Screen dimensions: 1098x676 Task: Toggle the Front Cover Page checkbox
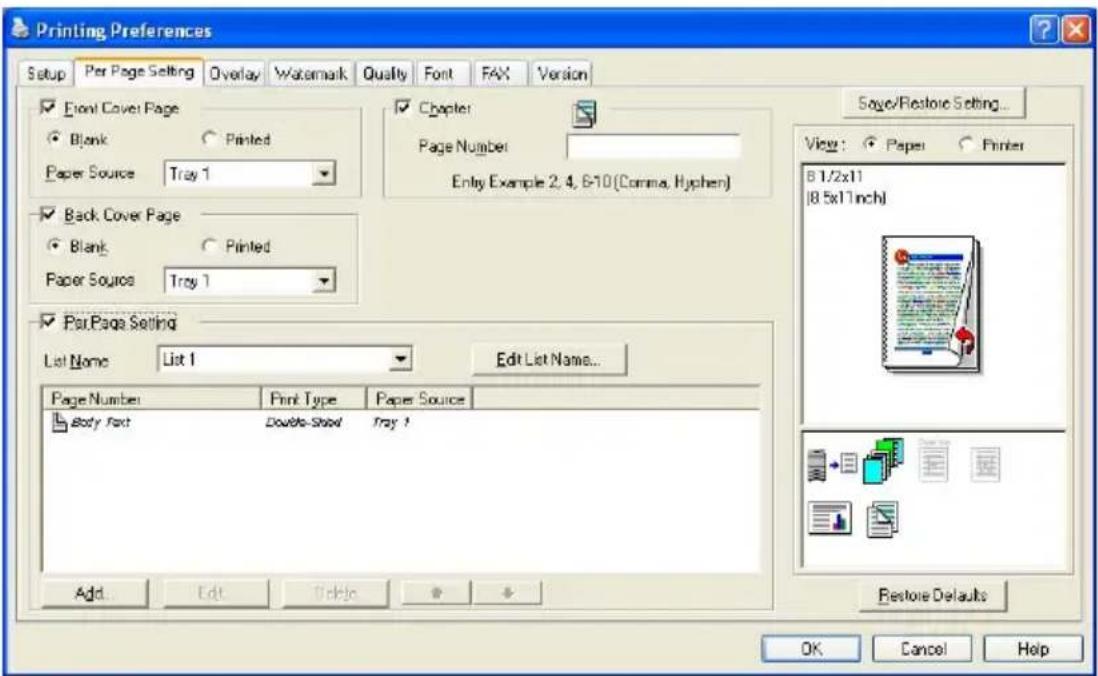tap(48, 107)
